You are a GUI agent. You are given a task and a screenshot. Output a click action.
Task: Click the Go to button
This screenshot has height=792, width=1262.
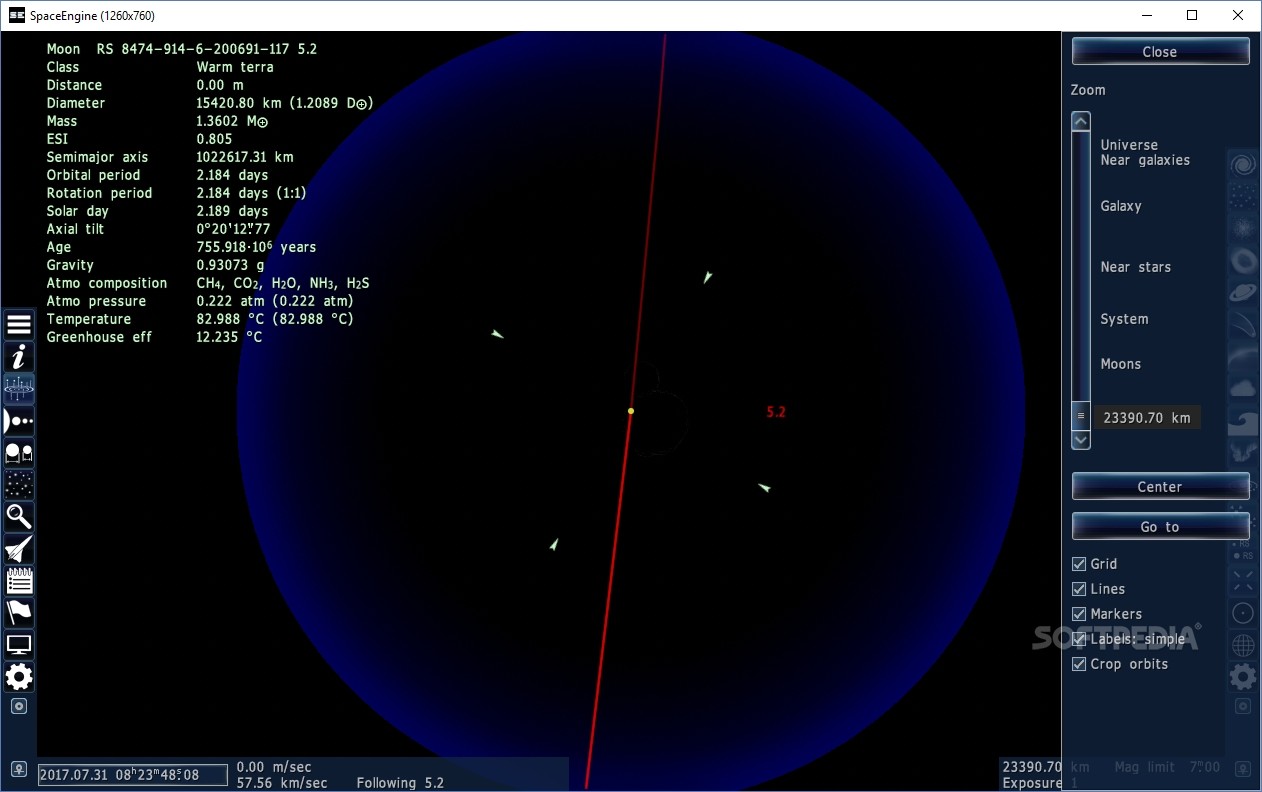pos(1160,527)
